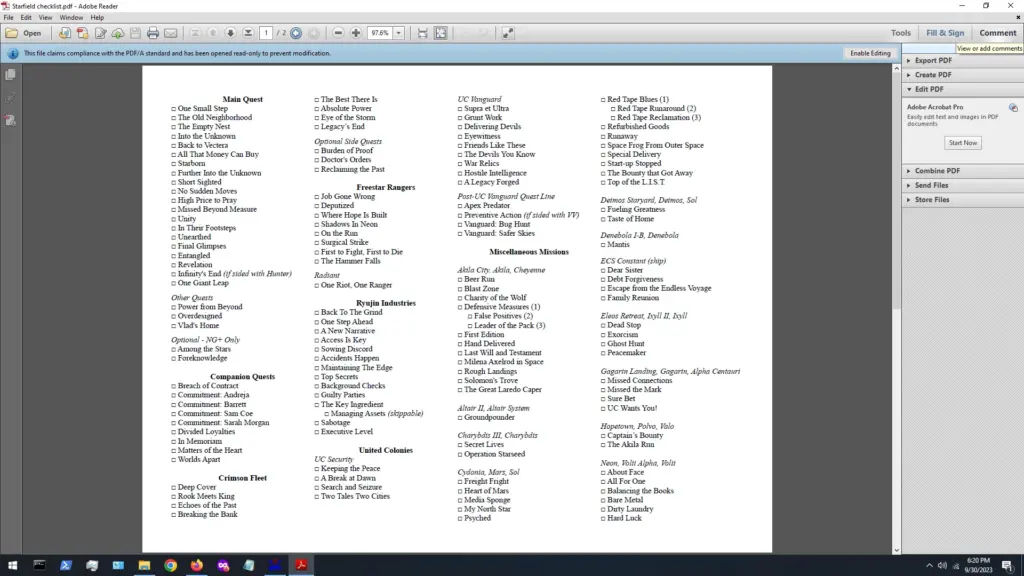
Task: Open the Window menu
Action: pyautogui.click(x=71, y=18)
